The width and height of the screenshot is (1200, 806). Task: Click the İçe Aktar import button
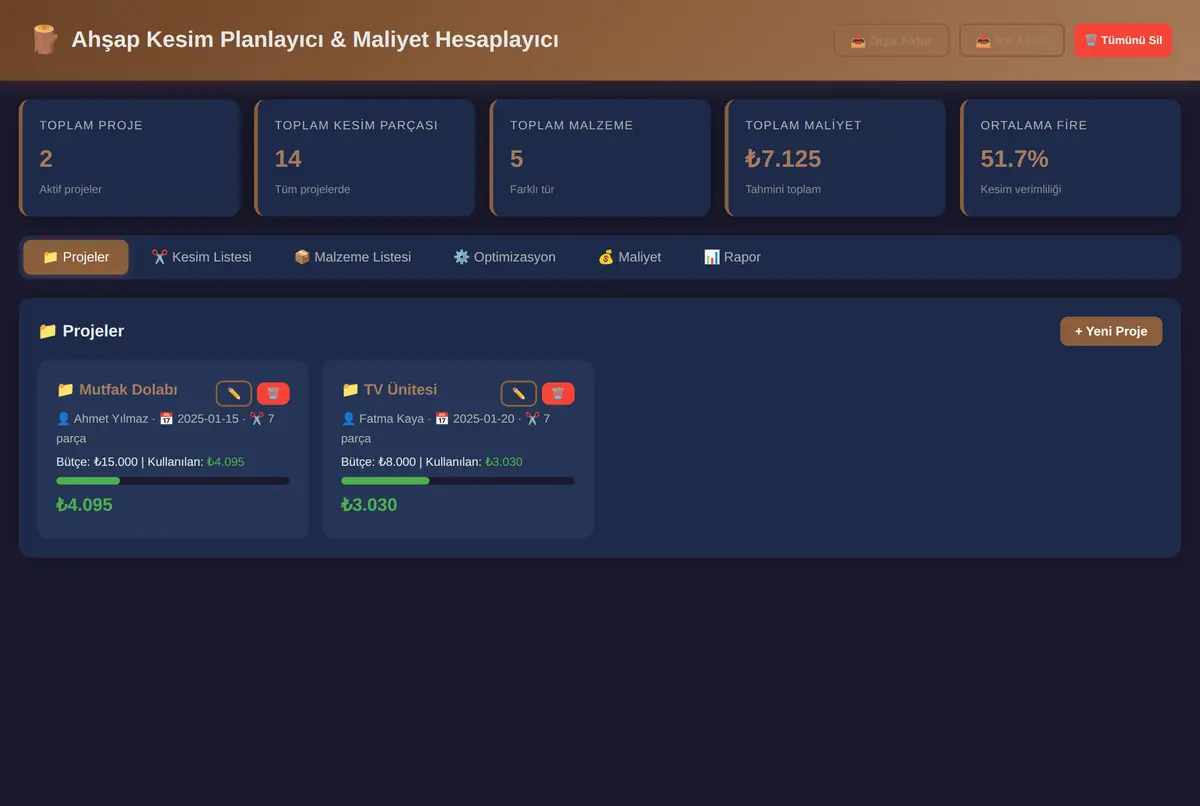[1011, 41]
